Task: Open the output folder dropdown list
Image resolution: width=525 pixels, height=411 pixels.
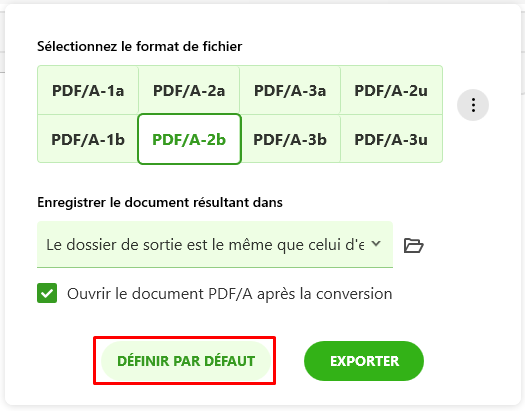Action: point(215,244)
